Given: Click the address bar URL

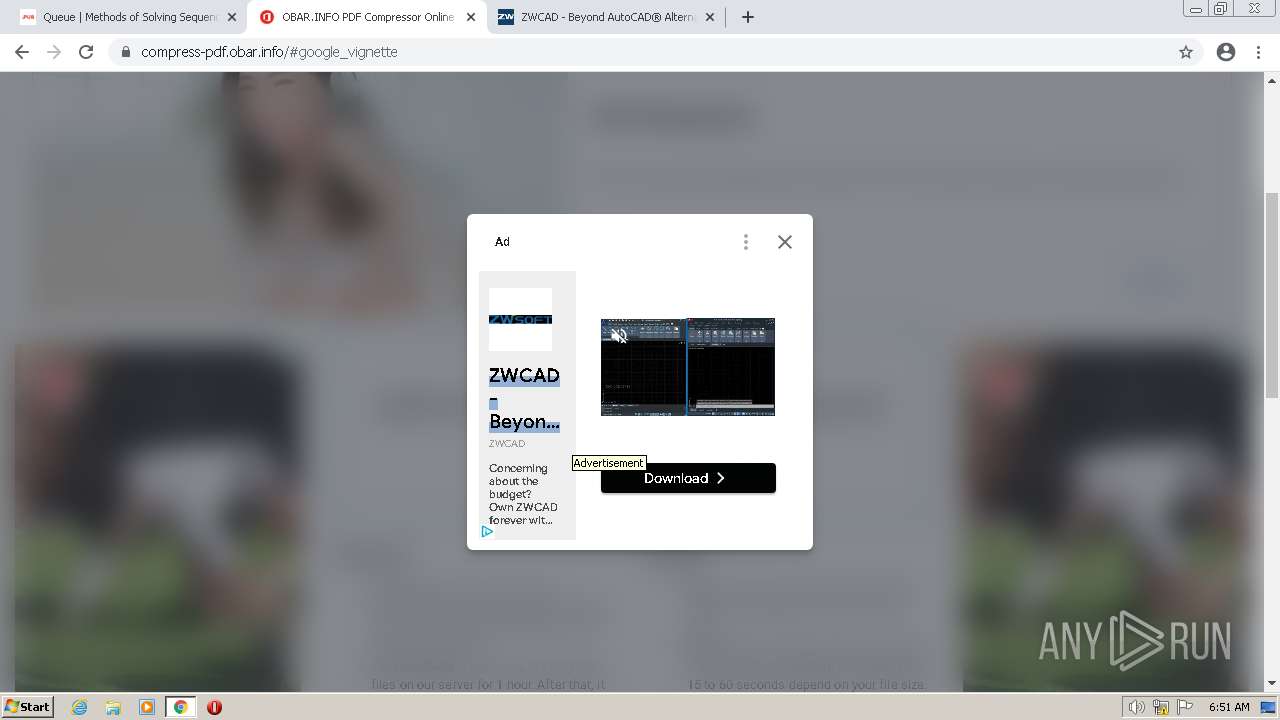Looking at the screenshot, I should 269,52.
